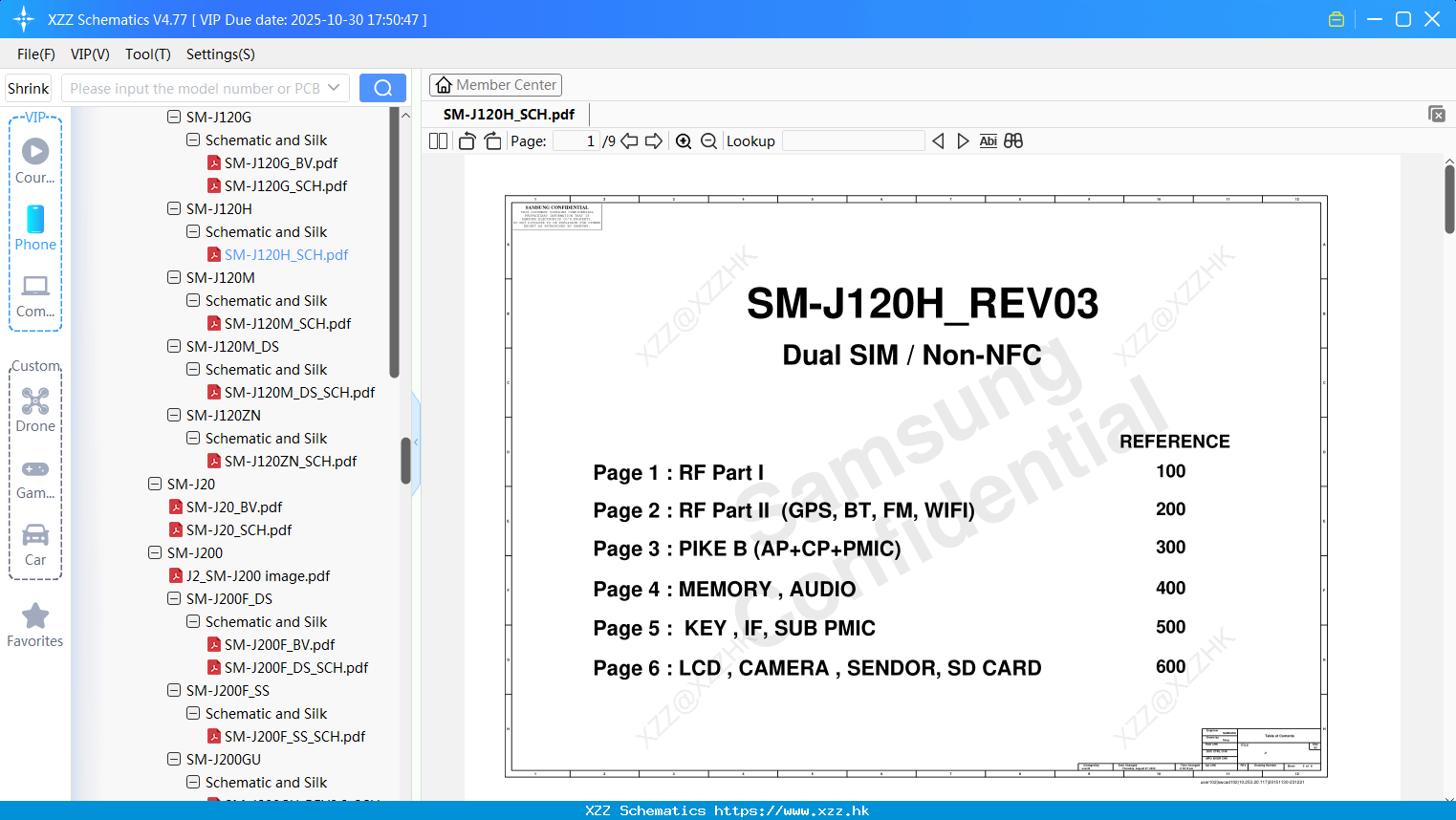This screenshot has height=820, width=1456.
Task: Toggle two-page layout view icon
Action: tap(438, 140)
